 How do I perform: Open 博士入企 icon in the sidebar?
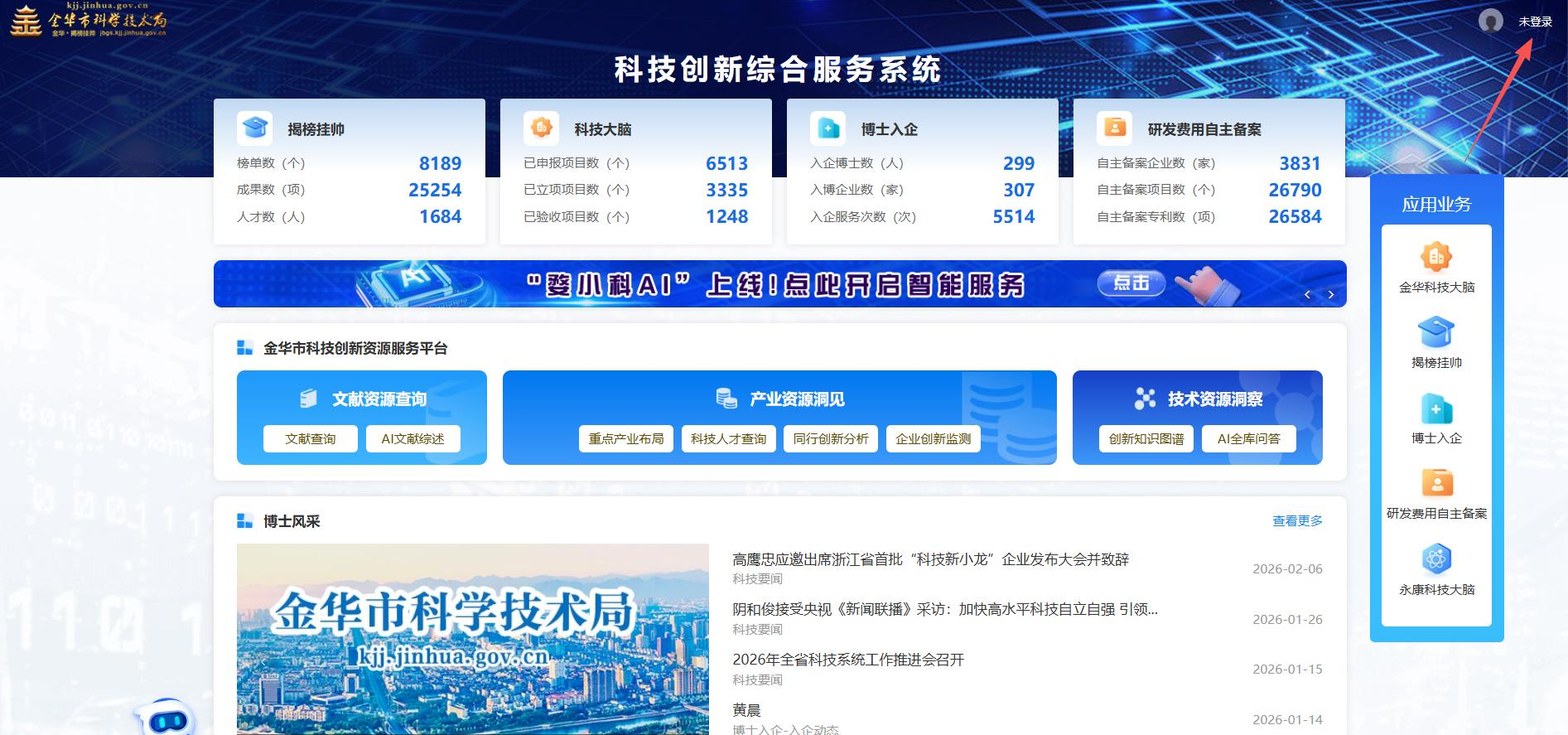point(1436,409)
